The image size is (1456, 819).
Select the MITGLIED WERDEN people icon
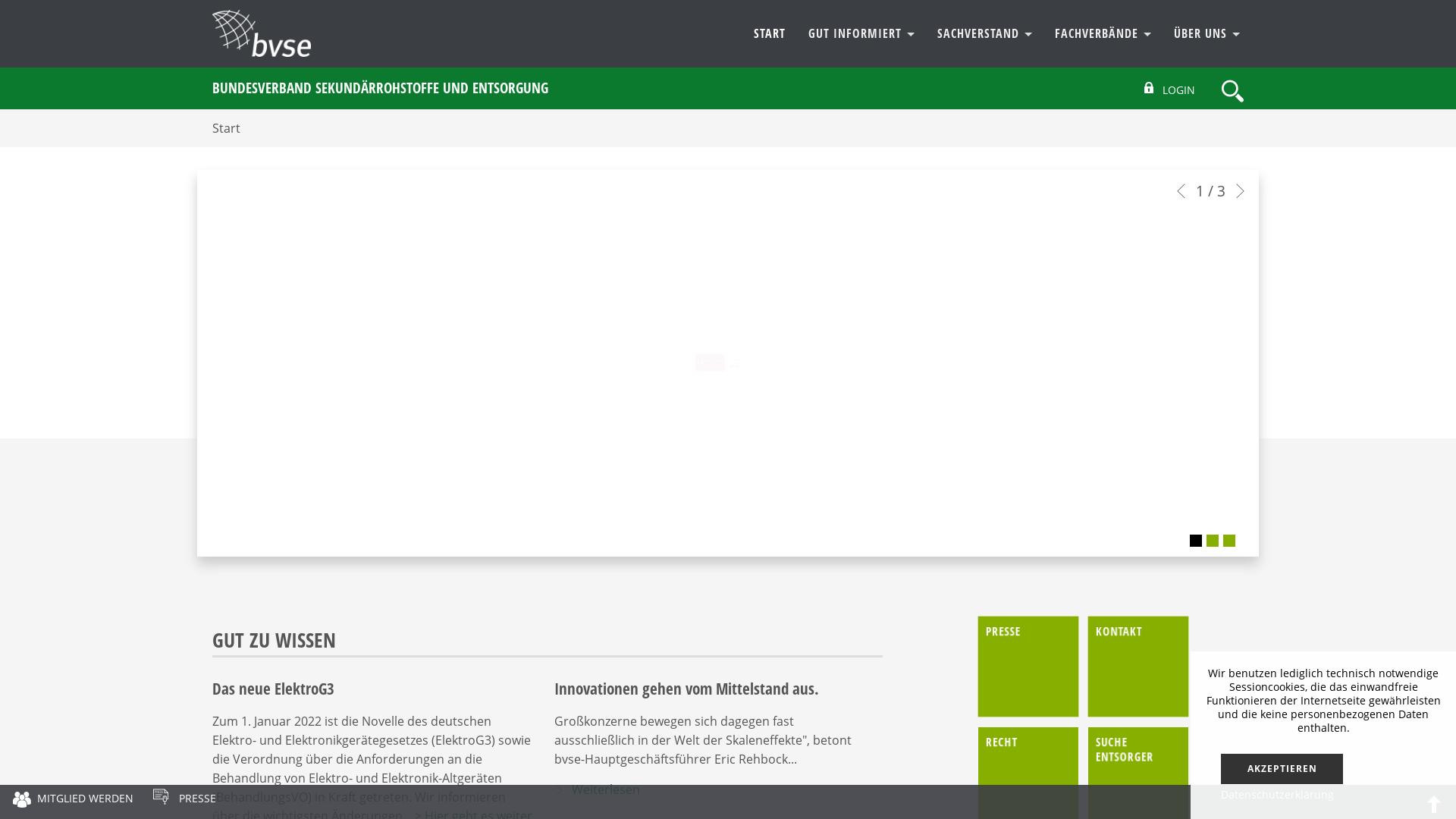point(22,799)
